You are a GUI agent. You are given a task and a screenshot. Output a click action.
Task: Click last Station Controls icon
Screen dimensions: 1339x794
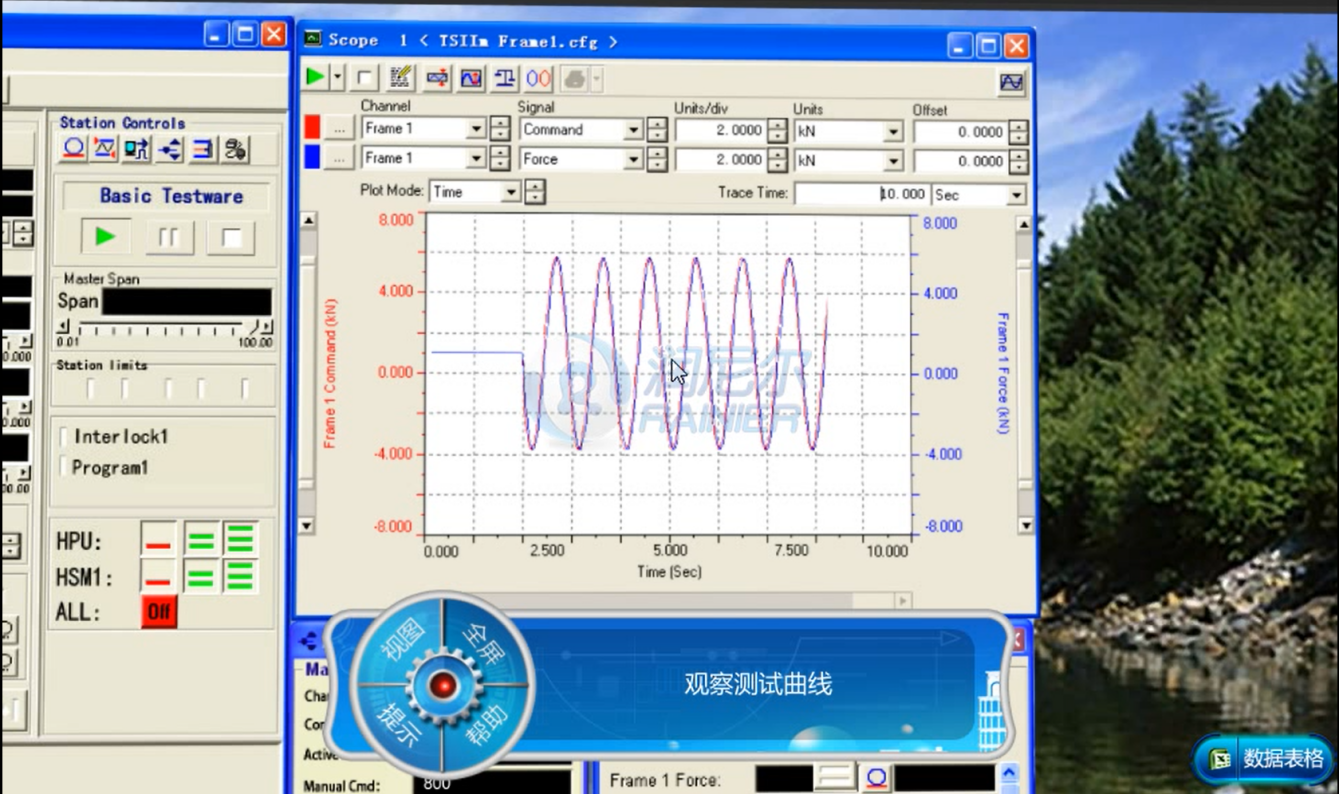236,149
